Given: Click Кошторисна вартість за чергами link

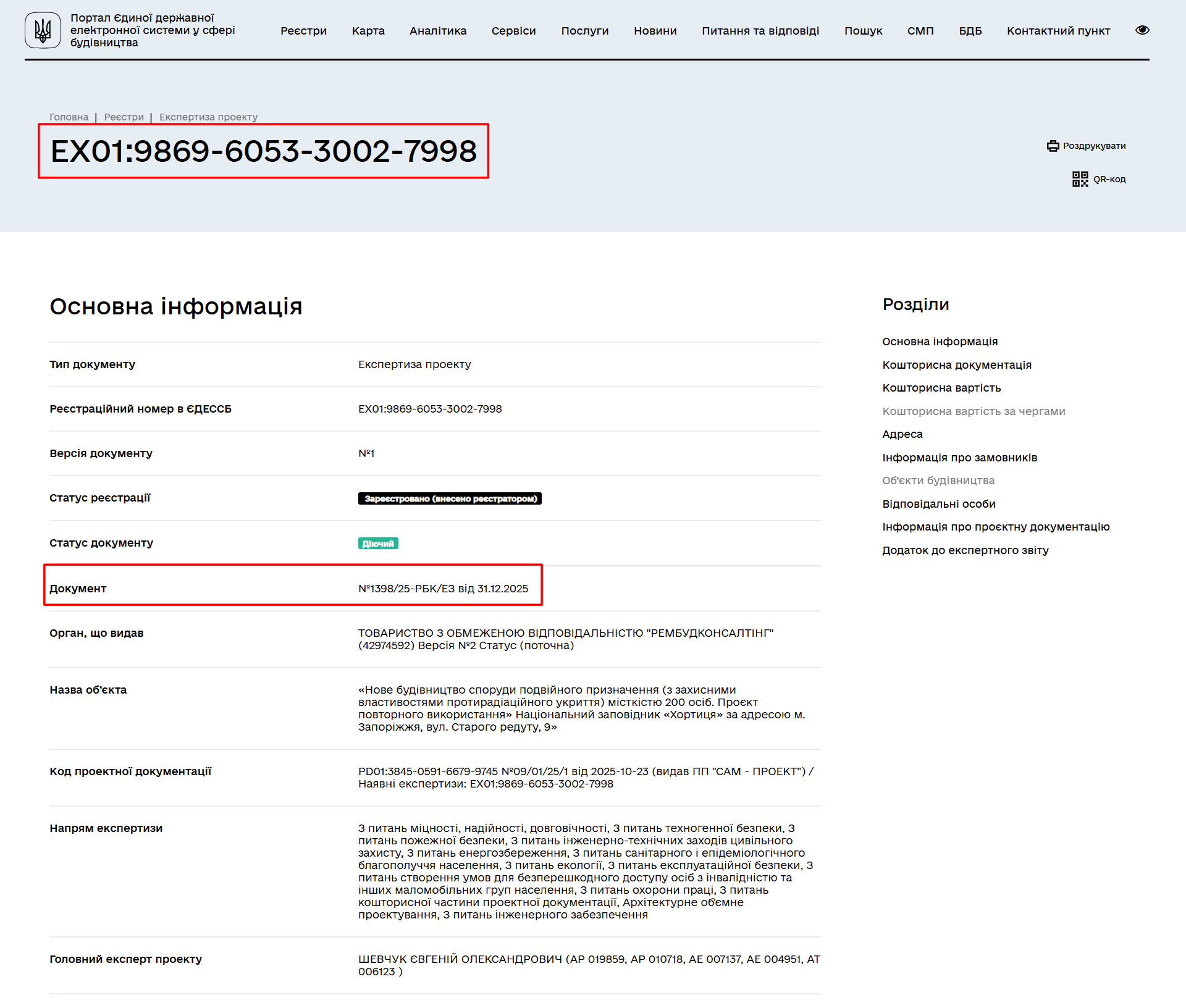Looking at the screenshot, I should (x=974, y=411).
